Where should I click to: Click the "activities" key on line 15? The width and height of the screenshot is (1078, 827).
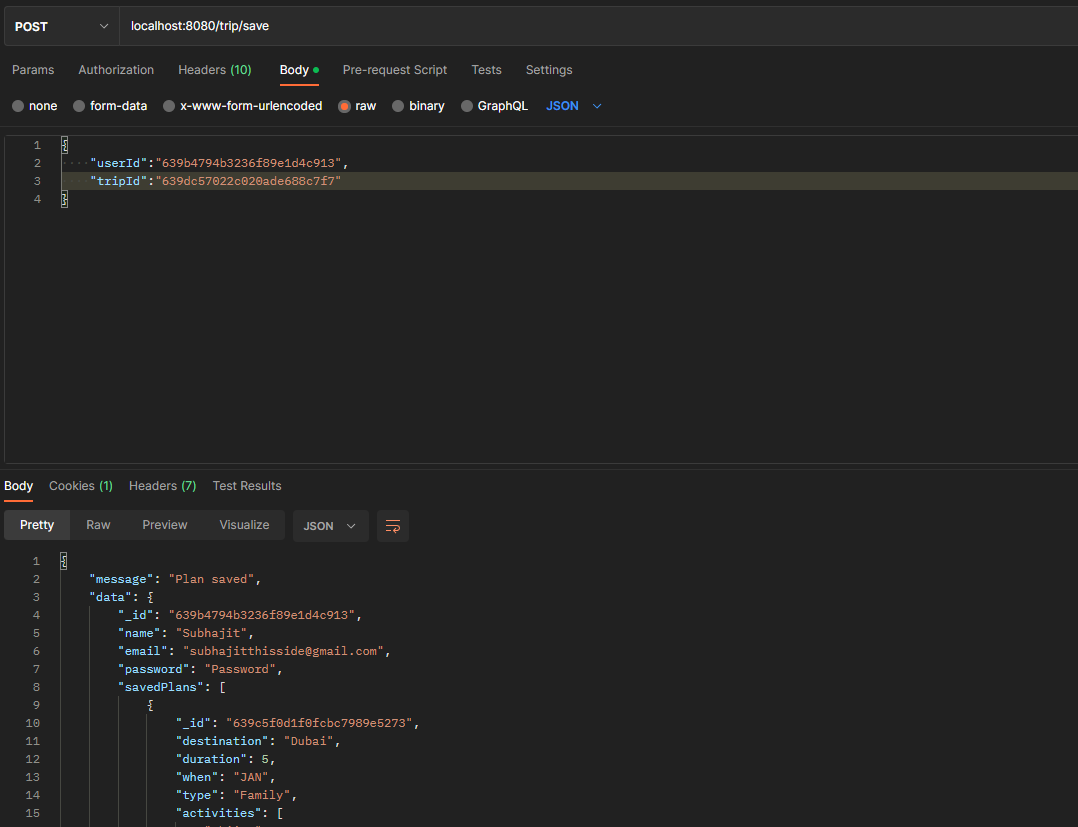pos(219,813)
